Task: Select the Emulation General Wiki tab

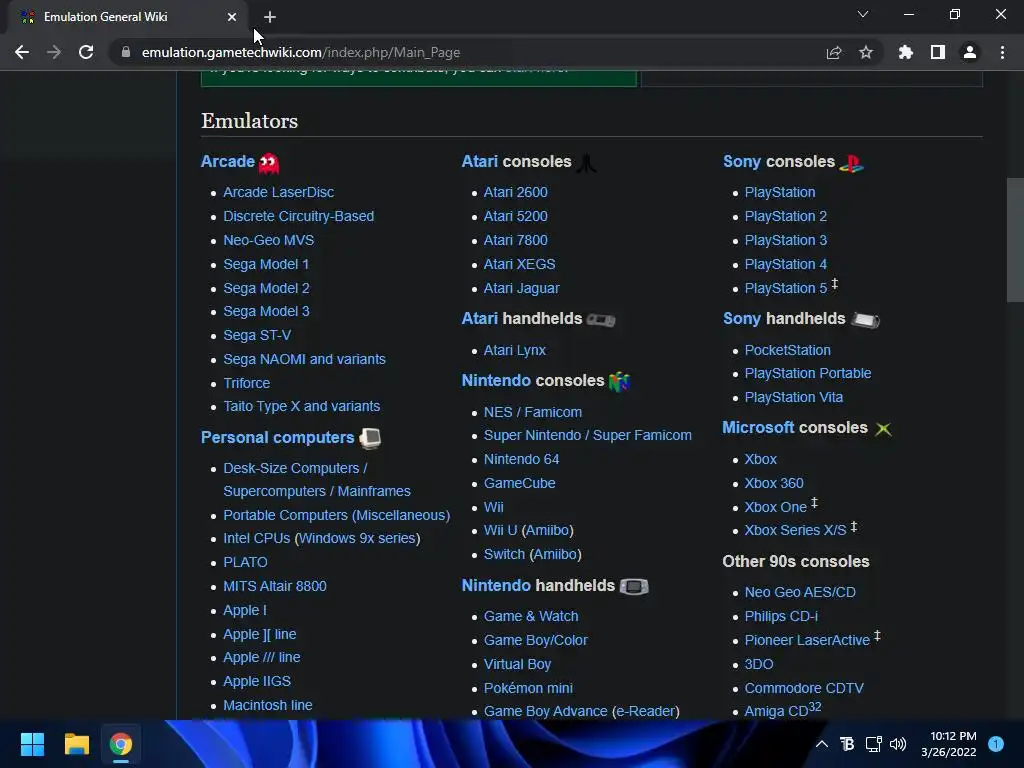Action: 128,17
